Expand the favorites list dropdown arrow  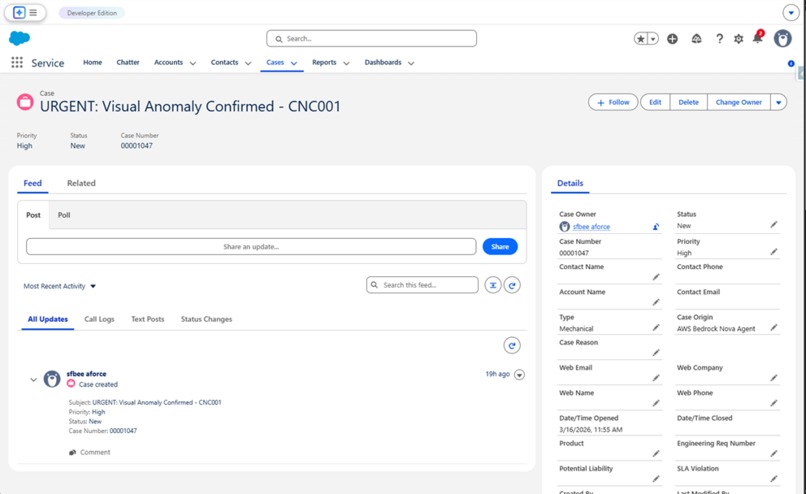point(653,39)
